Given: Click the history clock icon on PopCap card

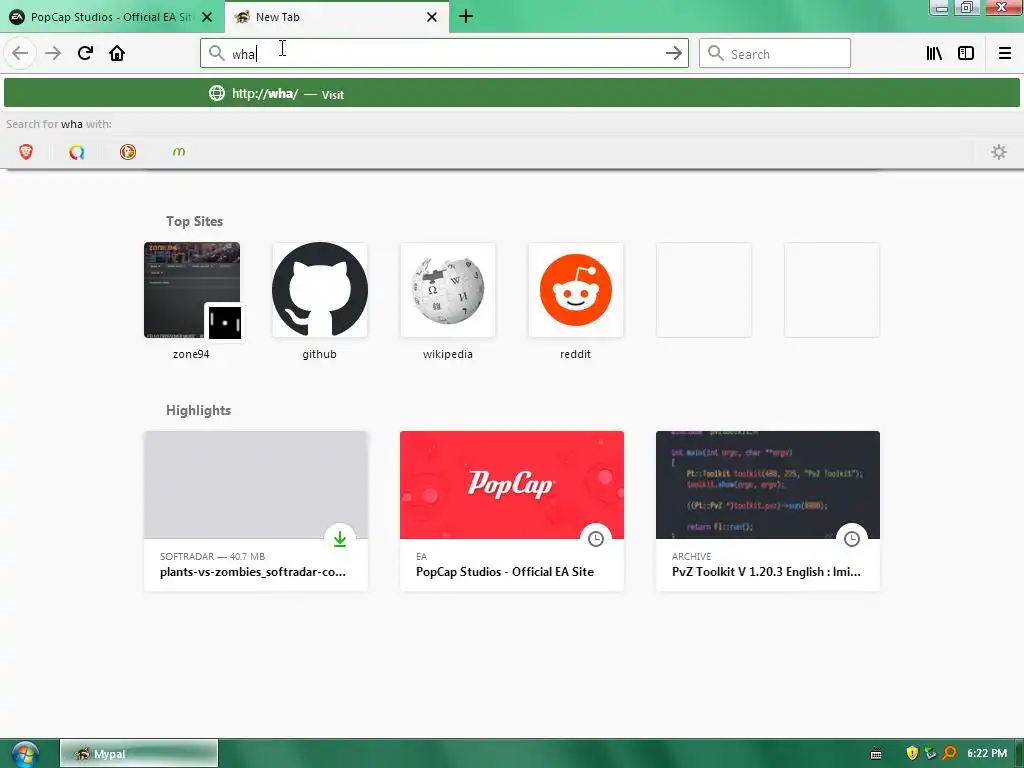Looking at the screenshot, I should coord(596,539).
